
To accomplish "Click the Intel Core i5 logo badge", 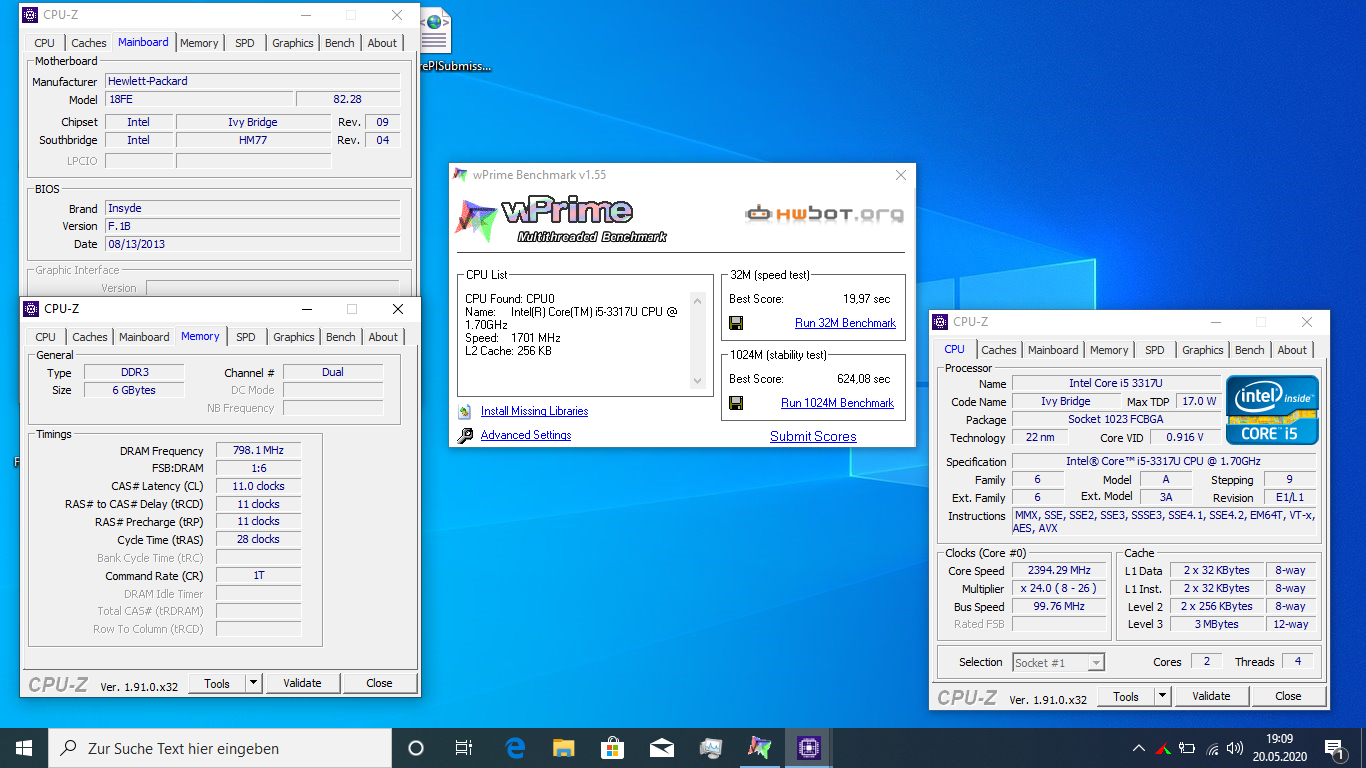I will click(x=1272, y=410).
